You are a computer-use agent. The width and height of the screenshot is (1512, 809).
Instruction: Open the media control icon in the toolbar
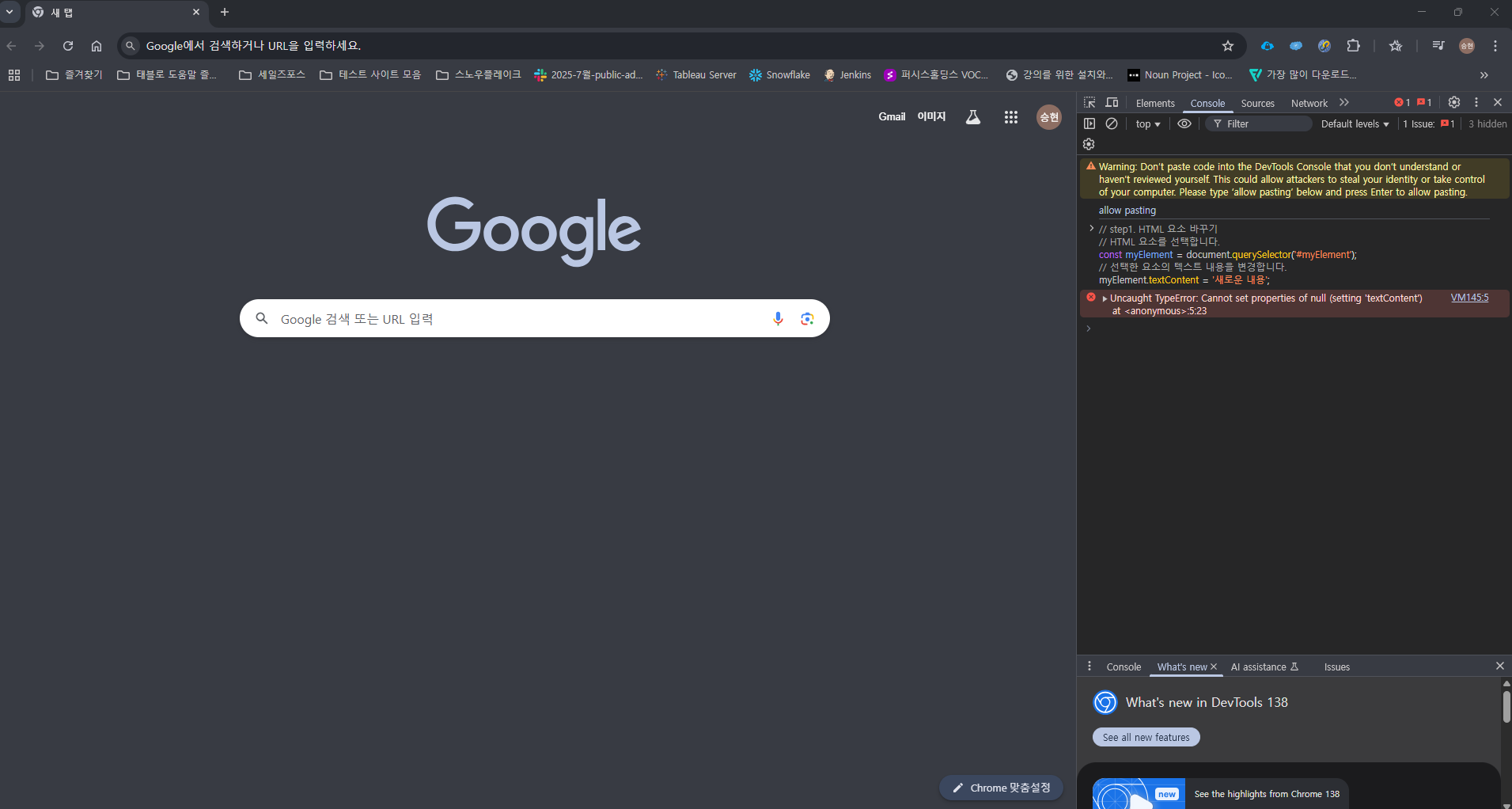coord(1438,46)
